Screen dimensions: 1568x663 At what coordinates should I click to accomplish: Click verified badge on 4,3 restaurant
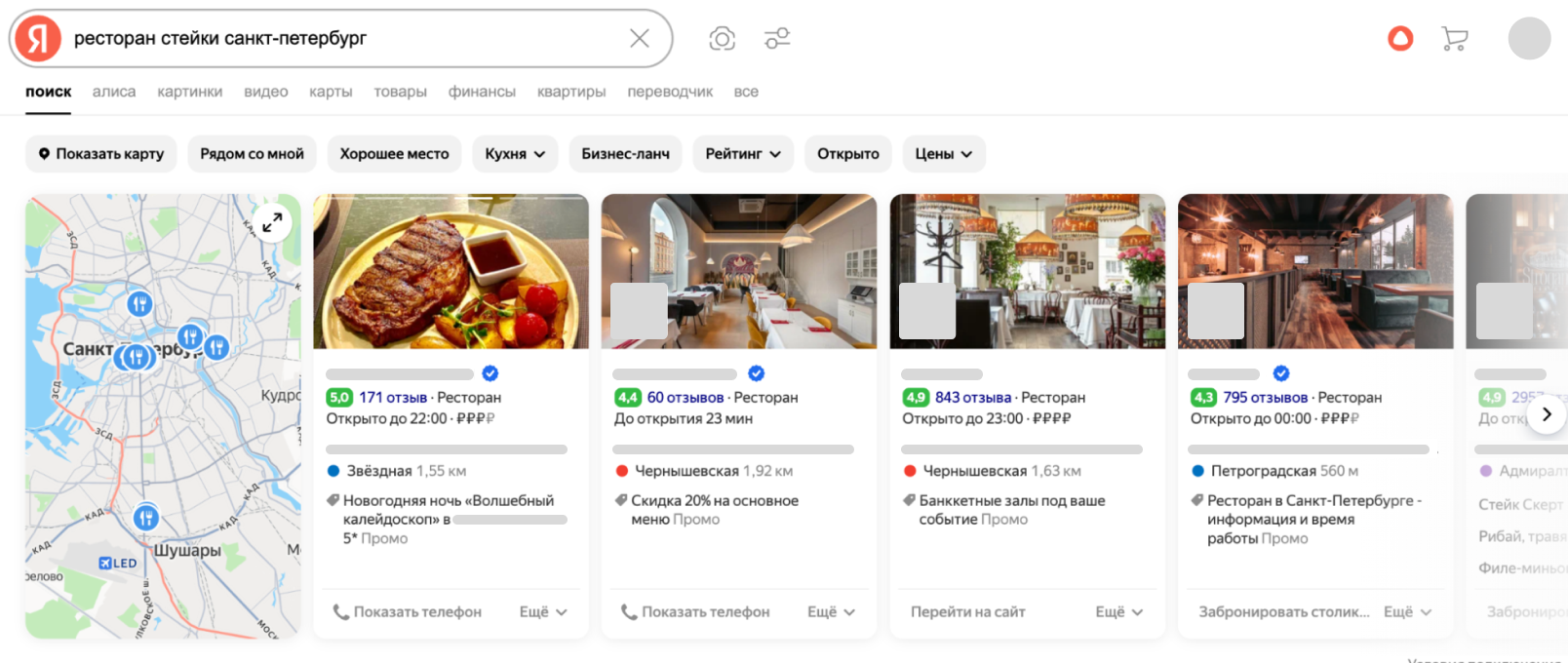coord(1281,373)
